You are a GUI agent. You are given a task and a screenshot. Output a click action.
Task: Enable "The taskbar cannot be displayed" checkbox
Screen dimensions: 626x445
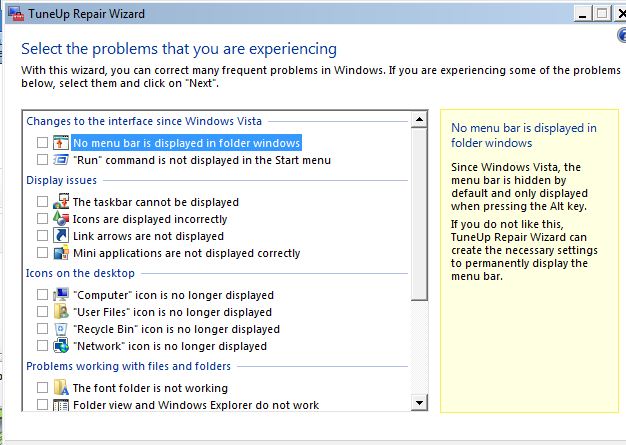[42, 202]
